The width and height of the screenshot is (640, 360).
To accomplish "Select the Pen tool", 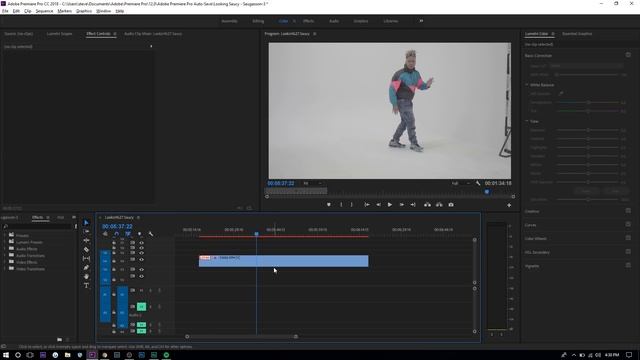I will click(x=86, y=267).
